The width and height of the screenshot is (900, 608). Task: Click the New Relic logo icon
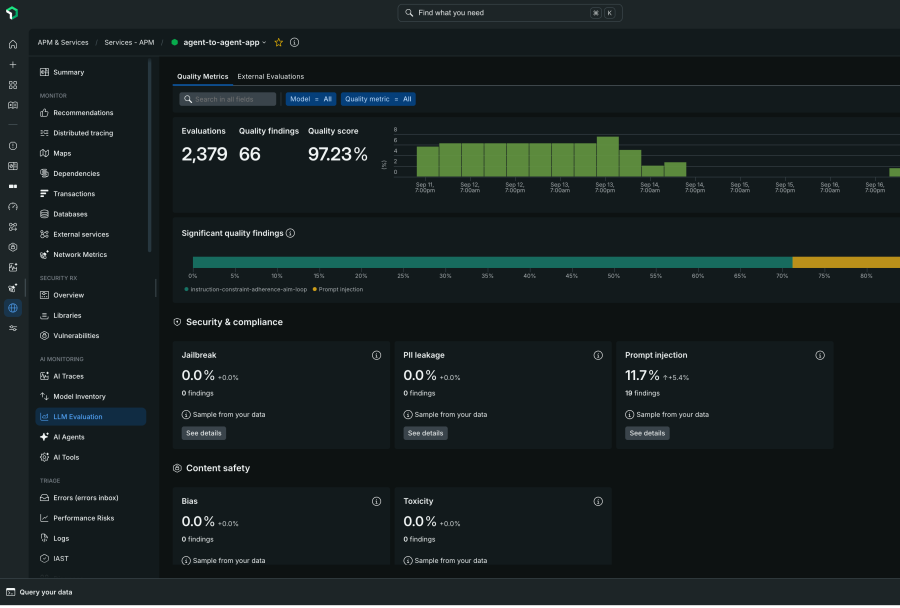point(12,13)
